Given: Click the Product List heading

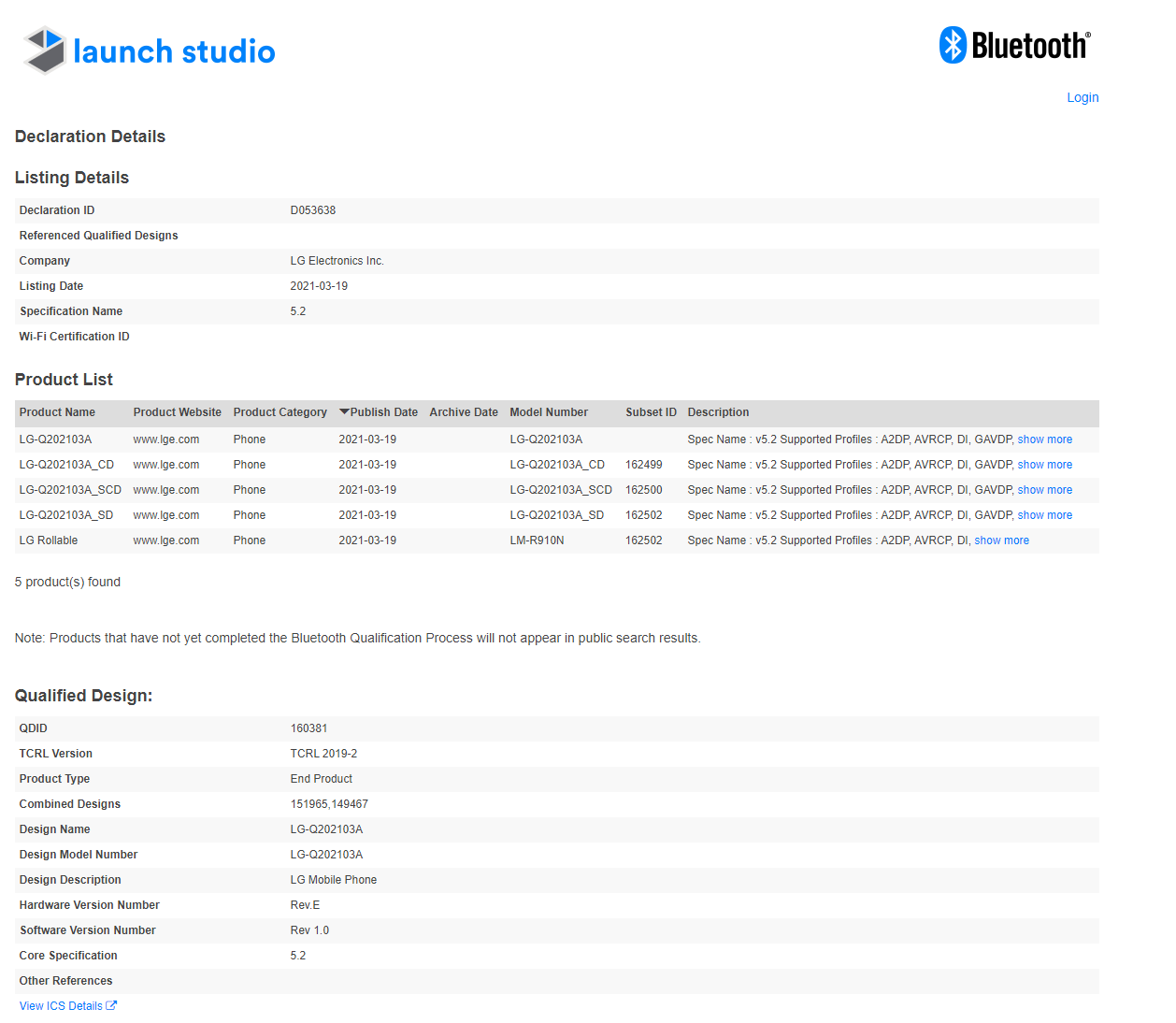Looking at the screenshot, I should [x=64, y=380].
